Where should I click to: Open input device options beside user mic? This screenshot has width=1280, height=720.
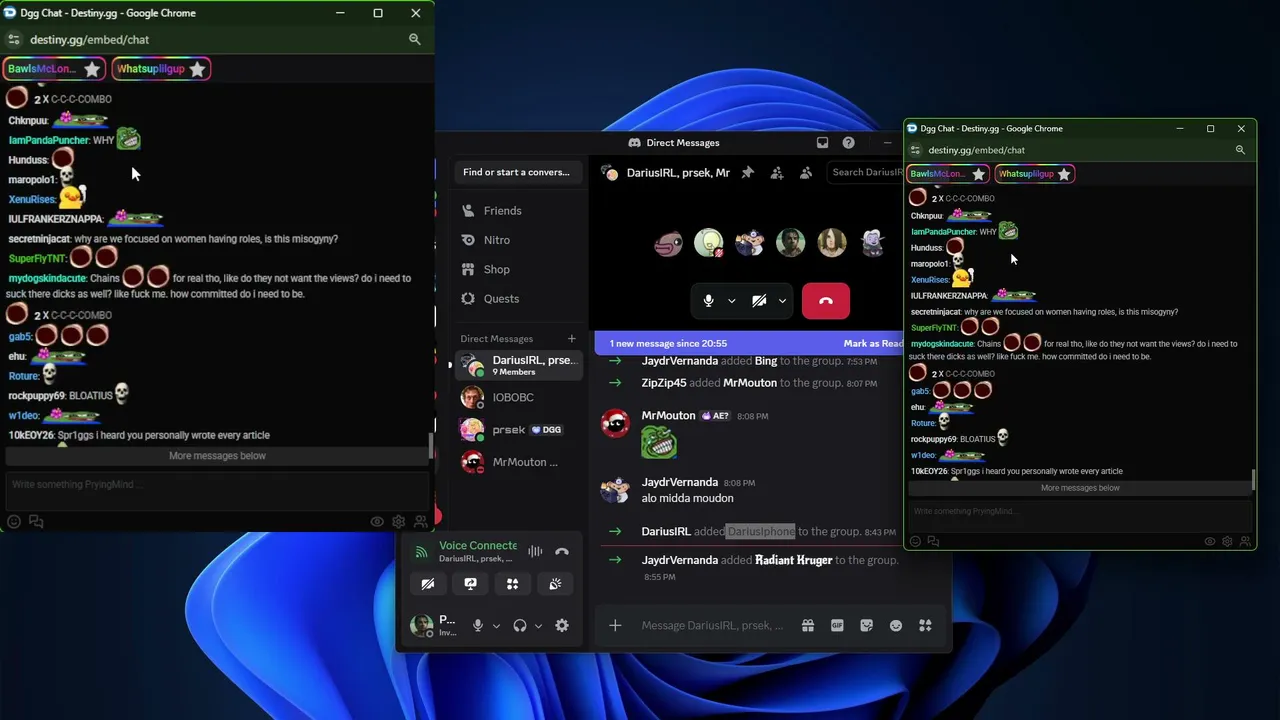click(x=496, y=626)
